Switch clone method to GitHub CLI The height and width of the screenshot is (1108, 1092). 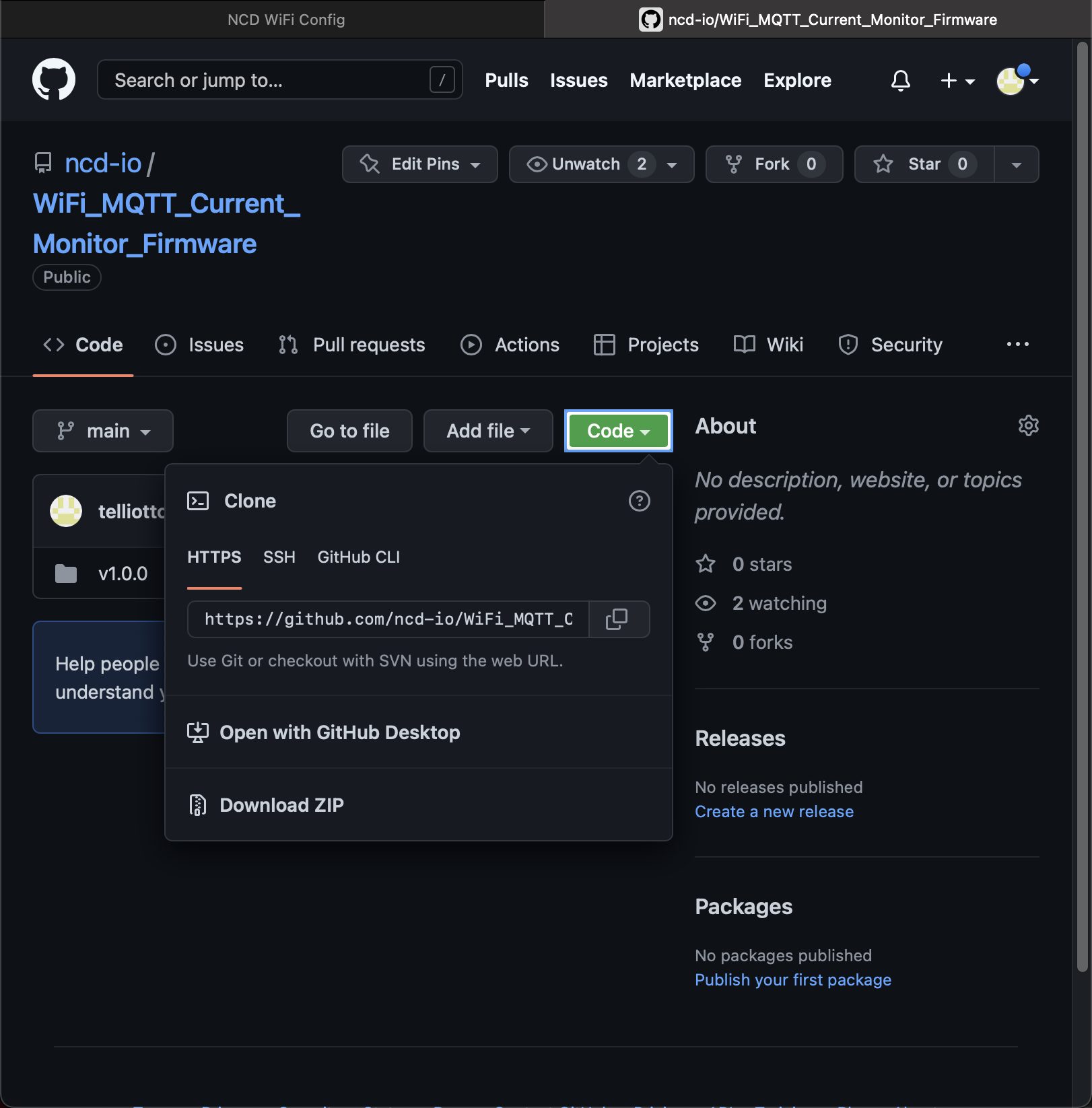click(x=359, y=557)
